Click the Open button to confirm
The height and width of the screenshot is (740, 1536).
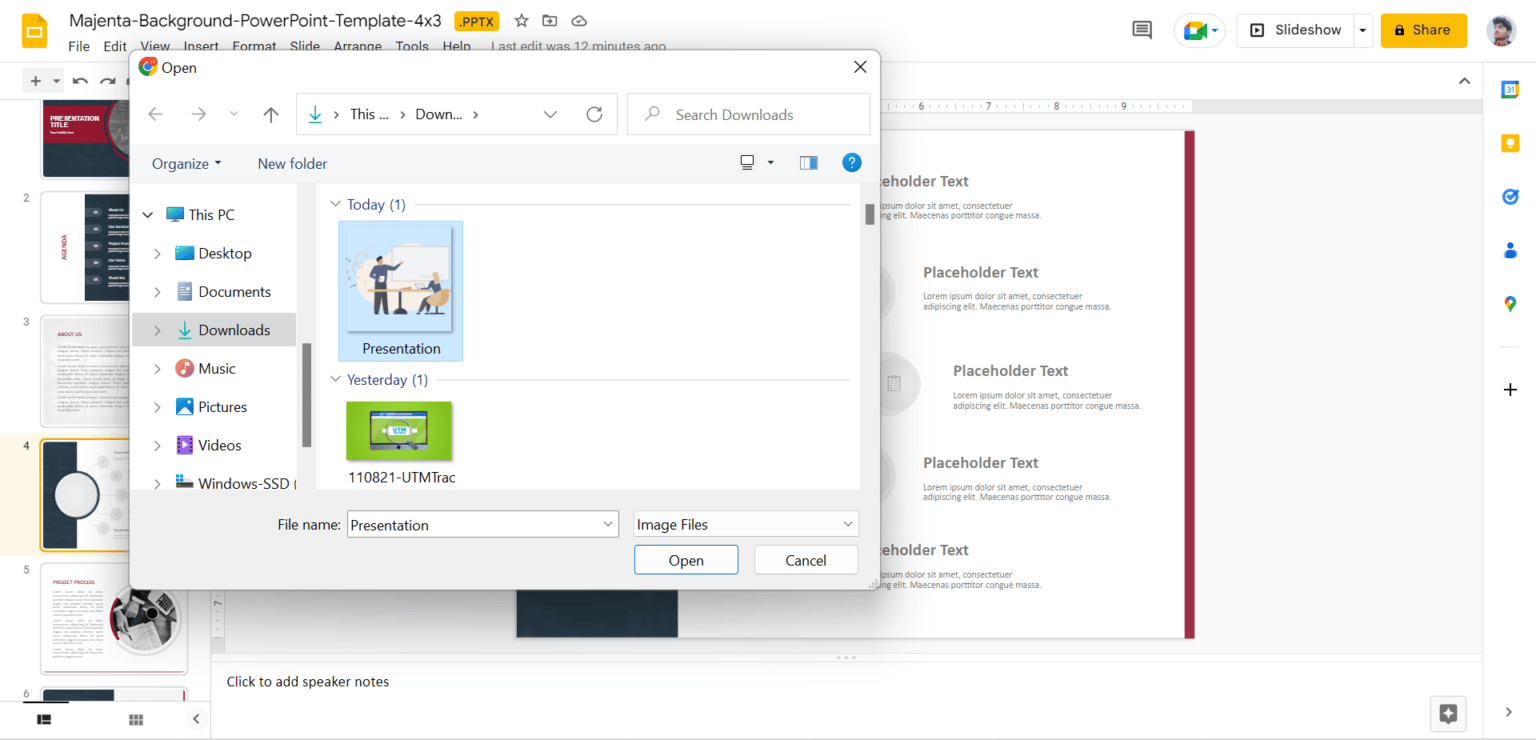[x=686, y=559]
